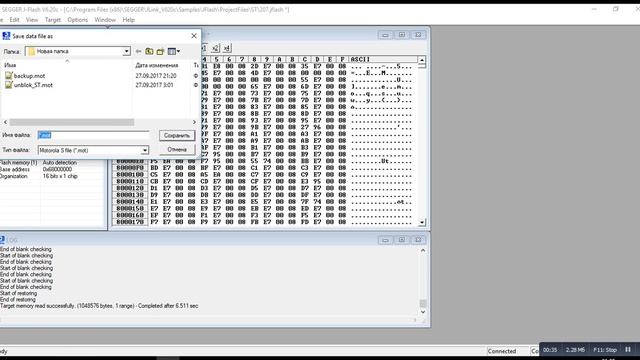Click the file list horizontal scrollbar
The height and width of the screenshot is (360, 640).
[71, 122]
